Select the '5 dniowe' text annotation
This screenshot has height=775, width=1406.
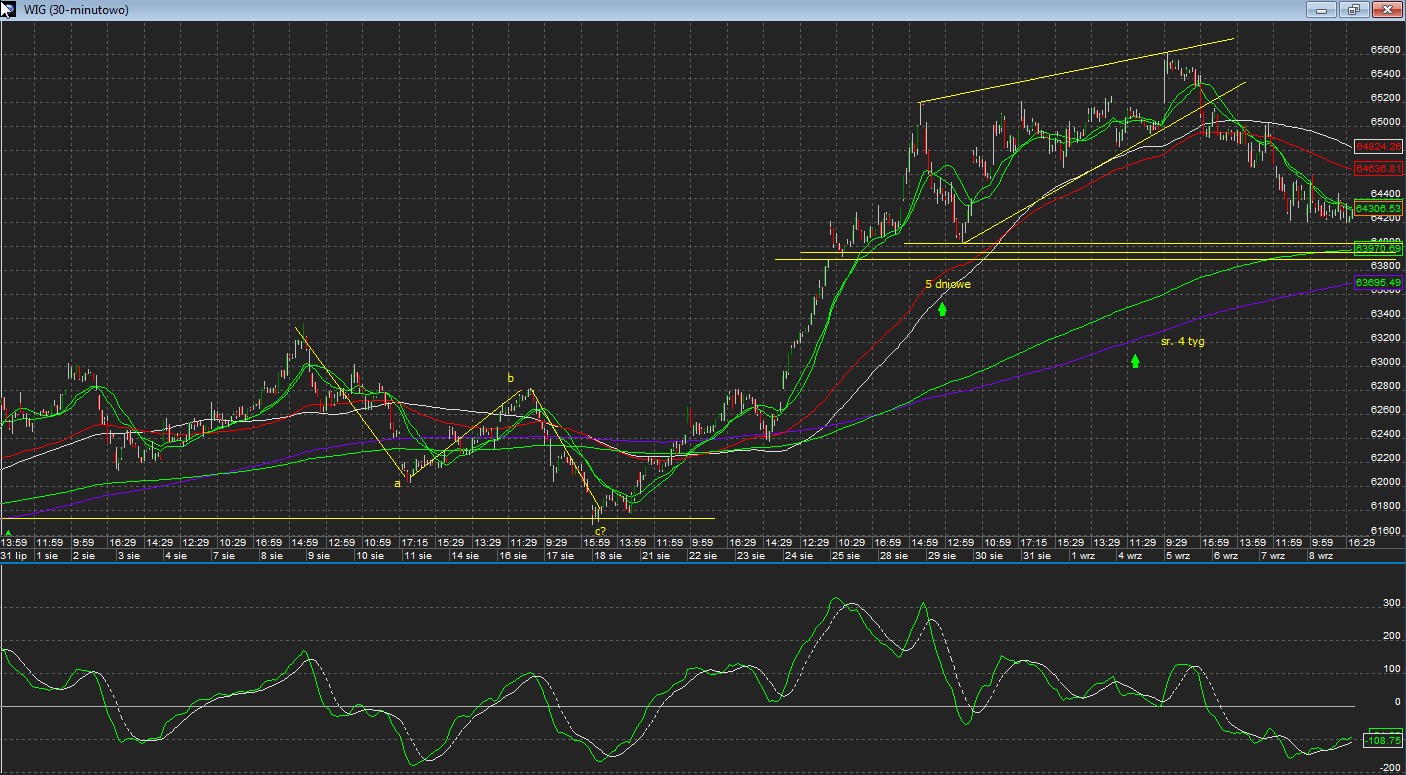click(x=947, y=284)
